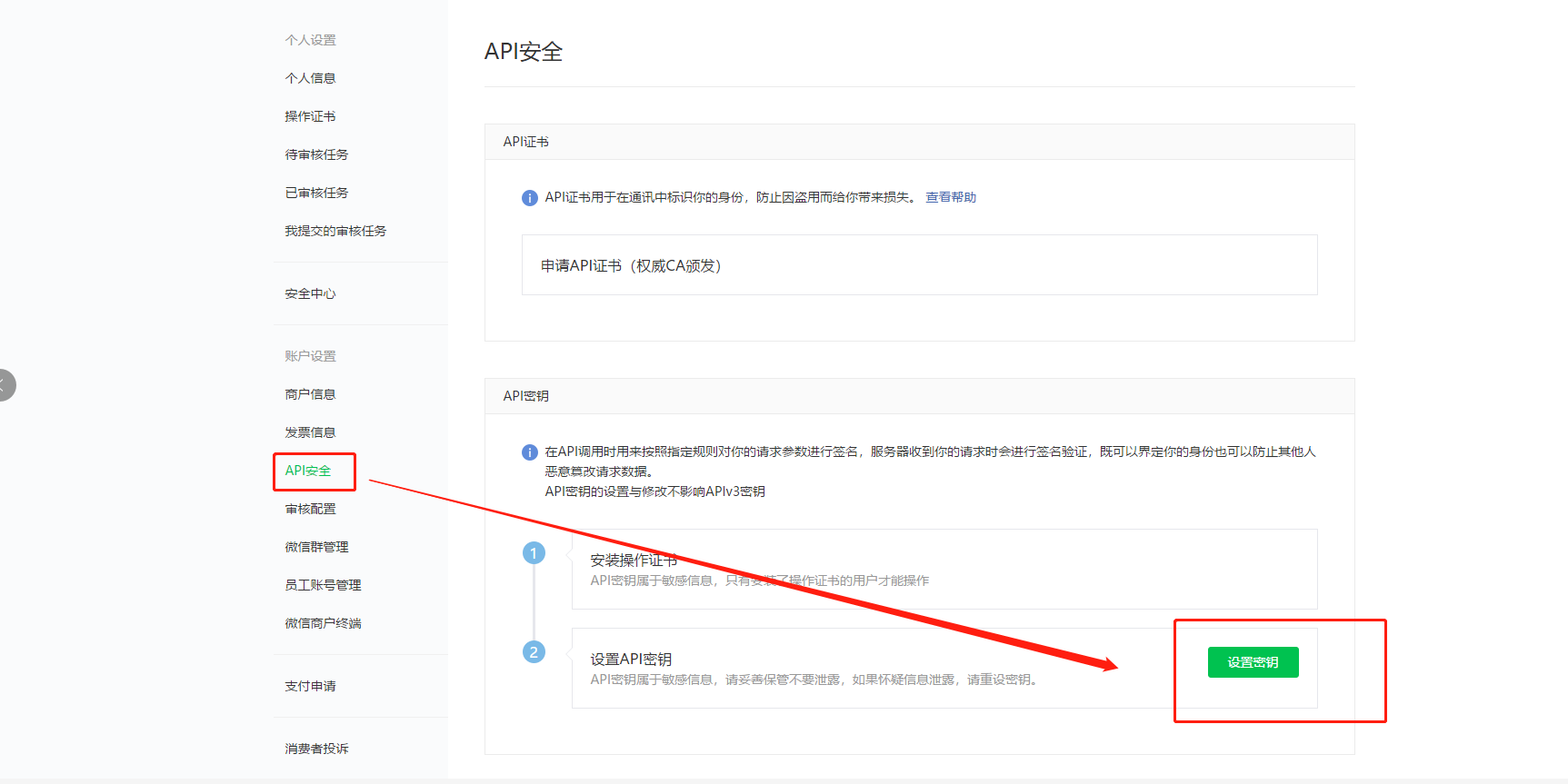Image resolution: width=1568 pixels, height=784 pixels.
Task: Click the 查看帮助 link
Action: [951, 197]
